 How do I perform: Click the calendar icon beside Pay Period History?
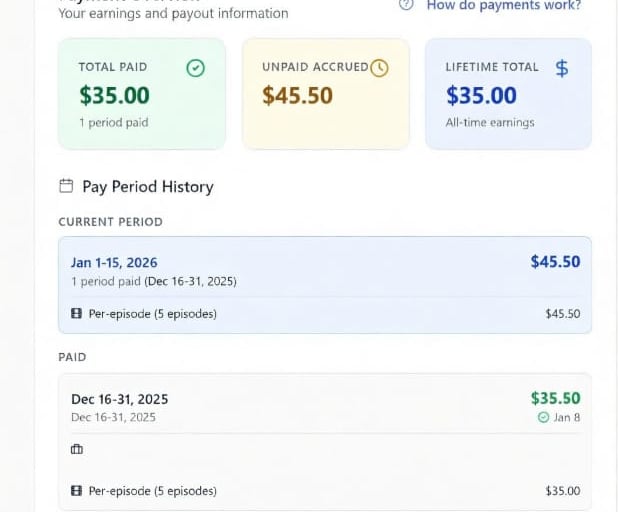click(x=67, y=186)
